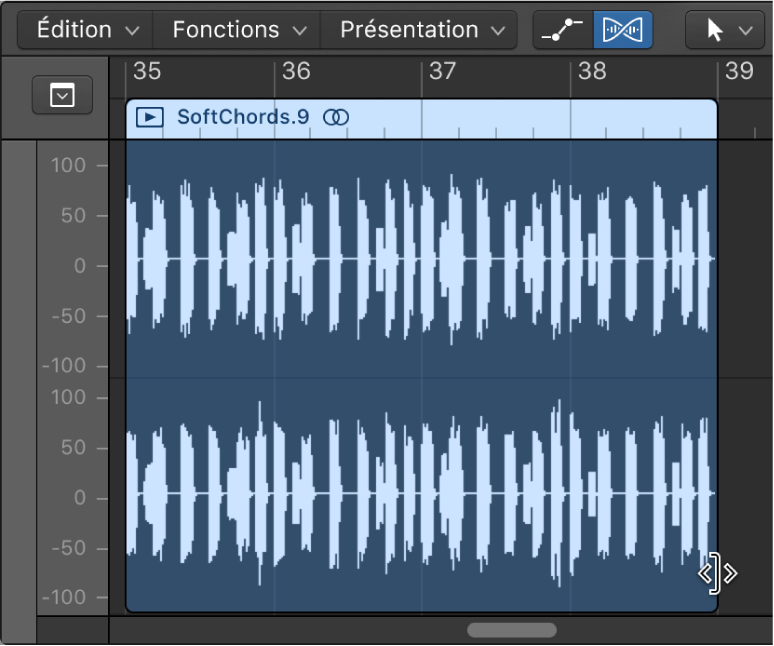Click the lower channel waveform

[x=420, y=493]
